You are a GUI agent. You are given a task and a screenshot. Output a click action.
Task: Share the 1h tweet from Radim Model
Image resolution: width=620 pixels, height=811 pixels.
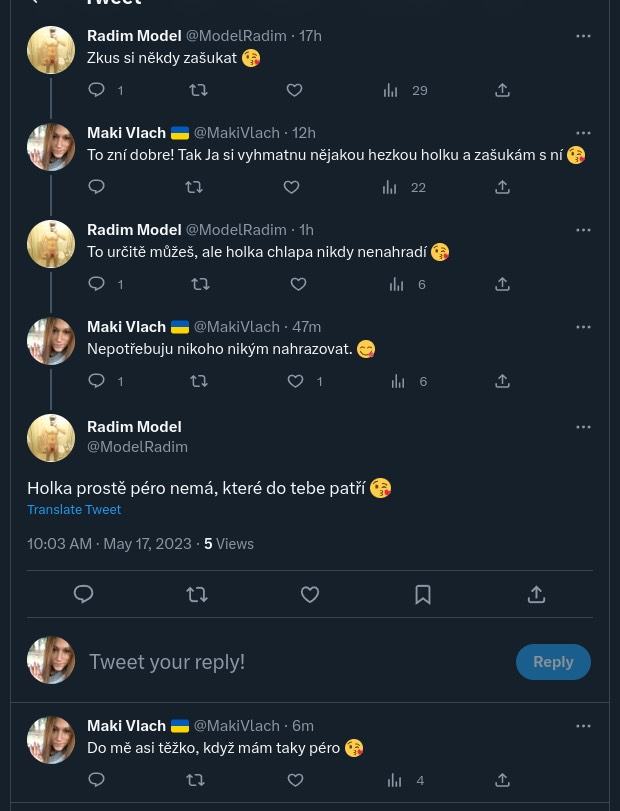click(502, 284)
